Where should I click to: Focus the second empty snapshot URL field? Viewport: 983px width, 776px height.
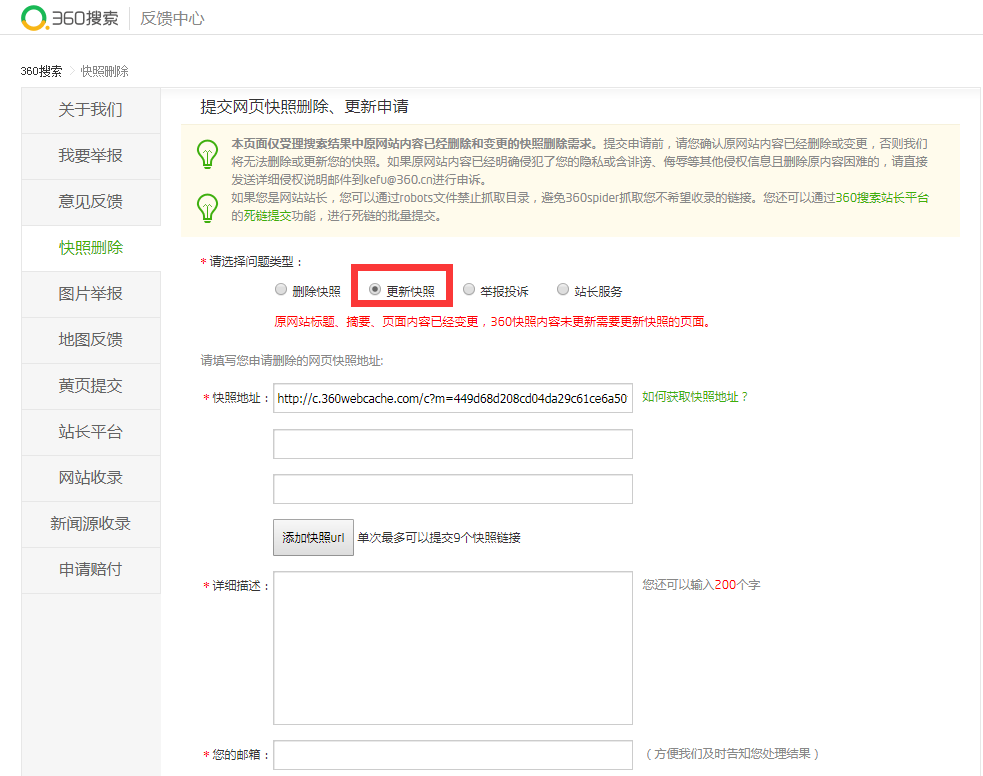tap(453, 444)
